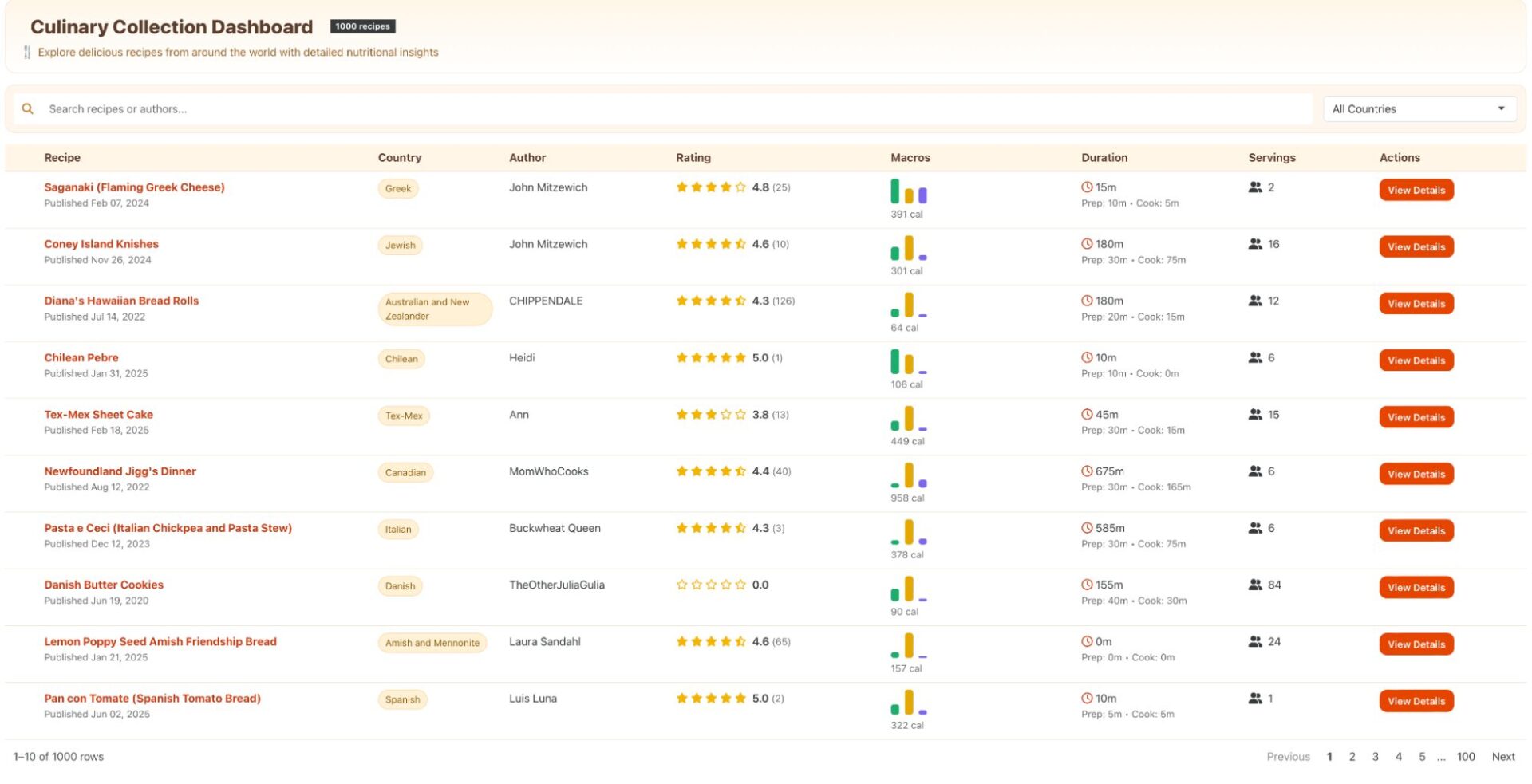The image size is (1532, 784).
Task: Open the All Countries dropdown
Action: tap(1417, 109)
